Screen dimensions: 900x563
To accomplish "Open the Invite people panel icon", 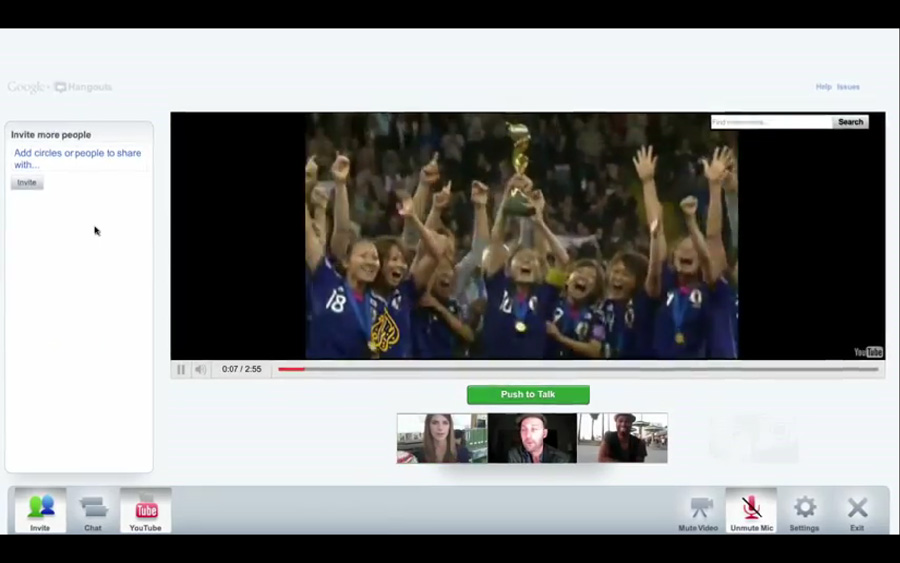I will (x=40, y=510).
